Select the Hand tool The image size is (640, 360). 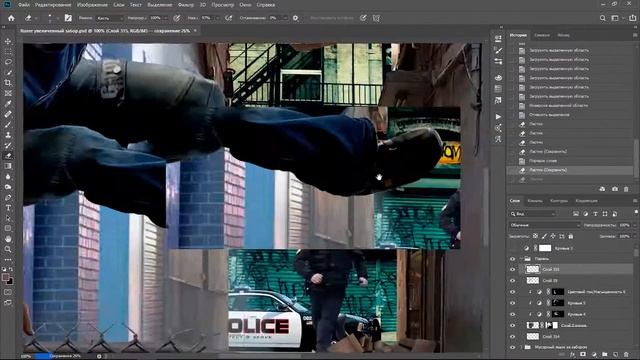[8, 239]
